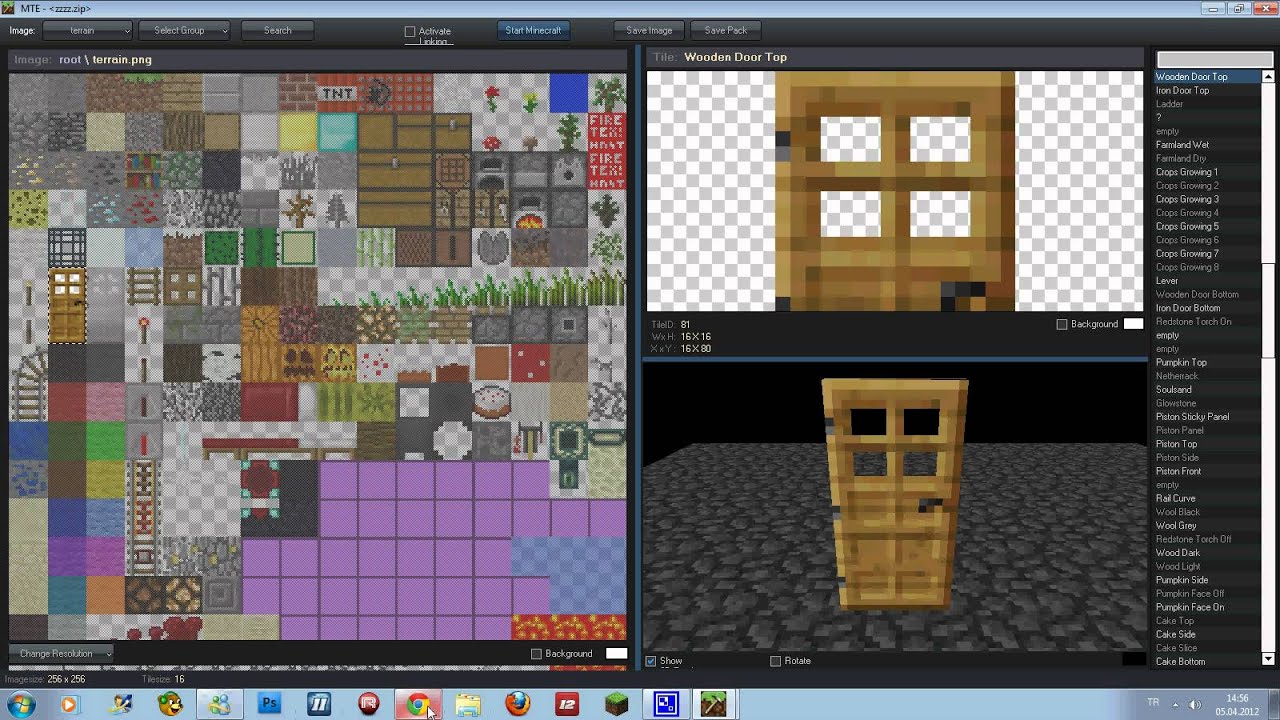Select Wood Light in tile list

(x=1208, y=567)
